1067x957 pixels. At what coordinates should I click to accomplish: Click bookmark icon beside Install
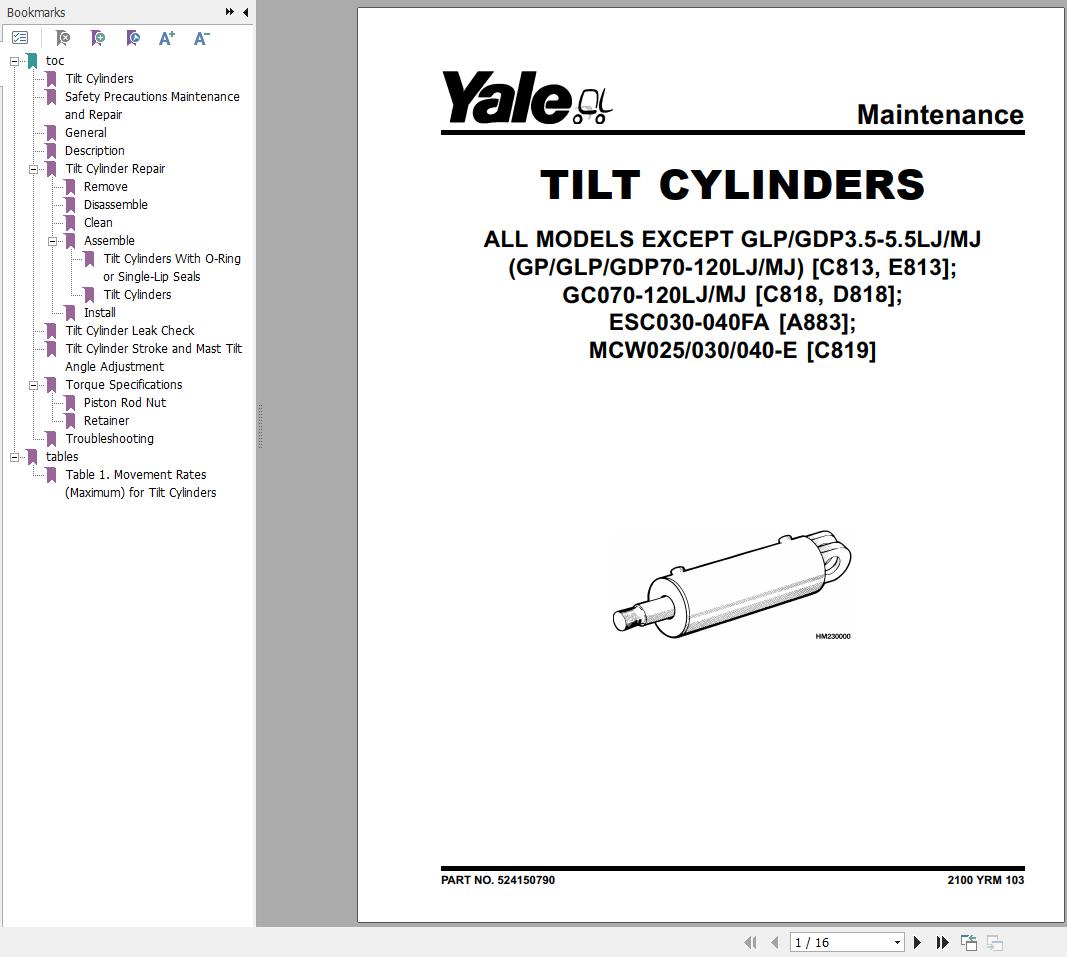pyautogui.click(x=70, y=312)
